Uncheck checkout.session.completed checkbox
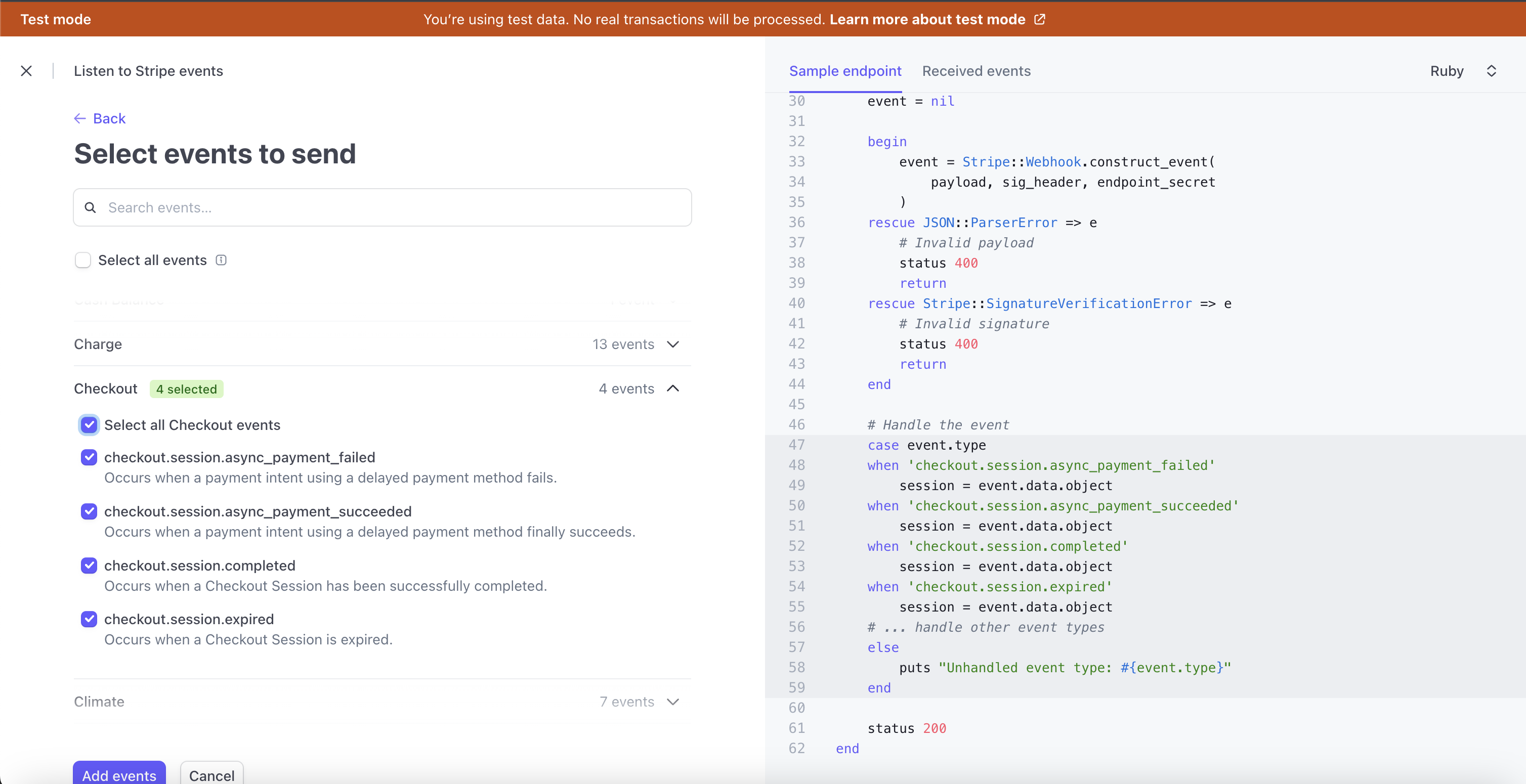This screenshot has width=1526, height=784. (89, 565)
